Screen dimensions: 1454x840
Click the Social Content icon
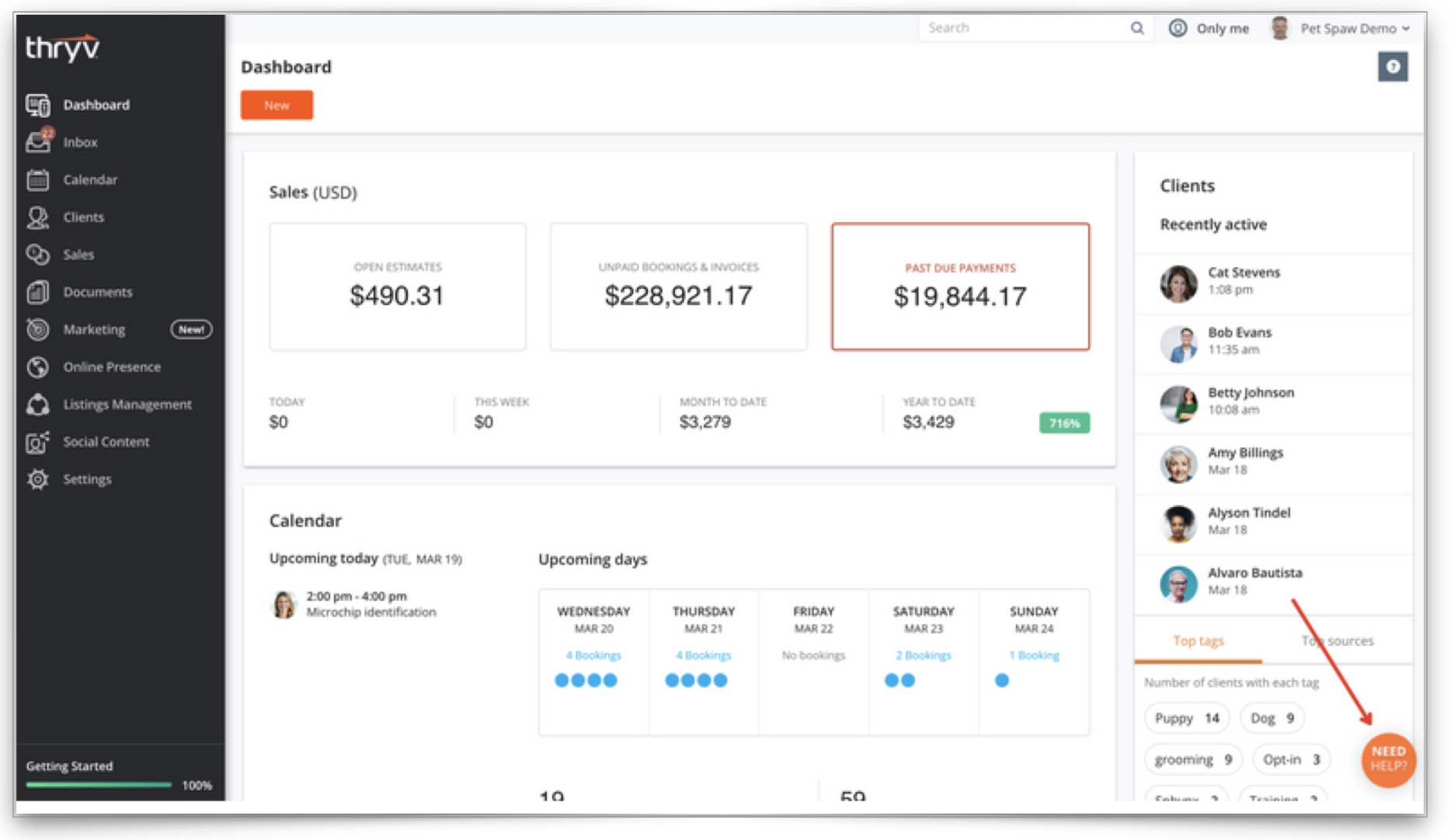click(x=38, y=442)
